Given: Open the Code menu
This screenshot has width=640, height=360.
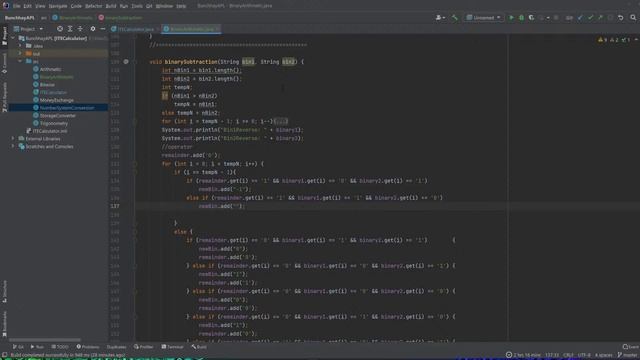Looking at the screenshot, I should pos(76,6).
